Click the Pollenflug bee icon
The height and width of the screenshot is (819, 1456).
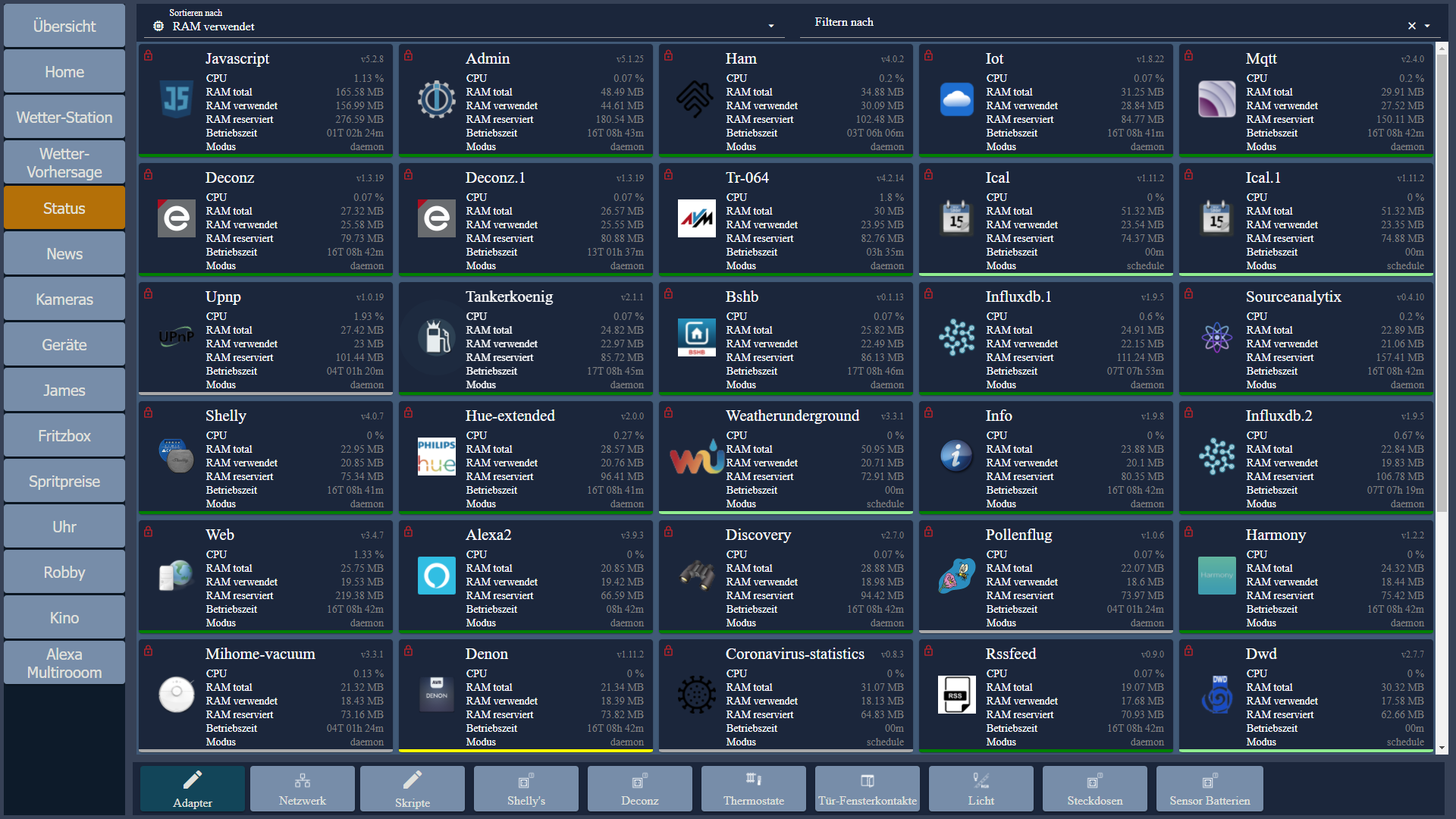[x=957, y=576]
